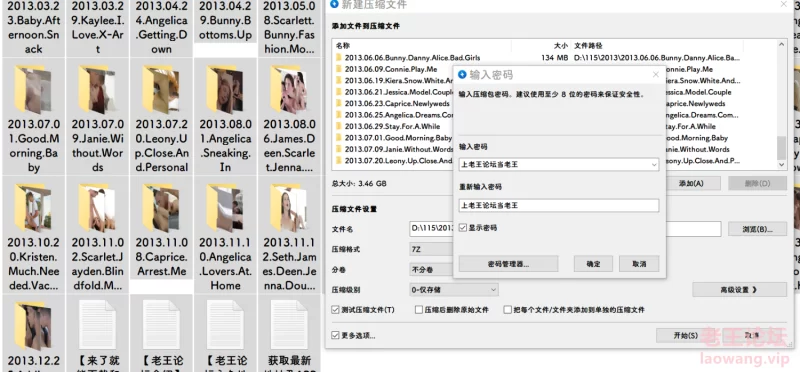Click folder icon of 2013.06.06.Bunny.Danny.Alice.Bad.Girls row
800x372 pixels.
click(338, 58)
